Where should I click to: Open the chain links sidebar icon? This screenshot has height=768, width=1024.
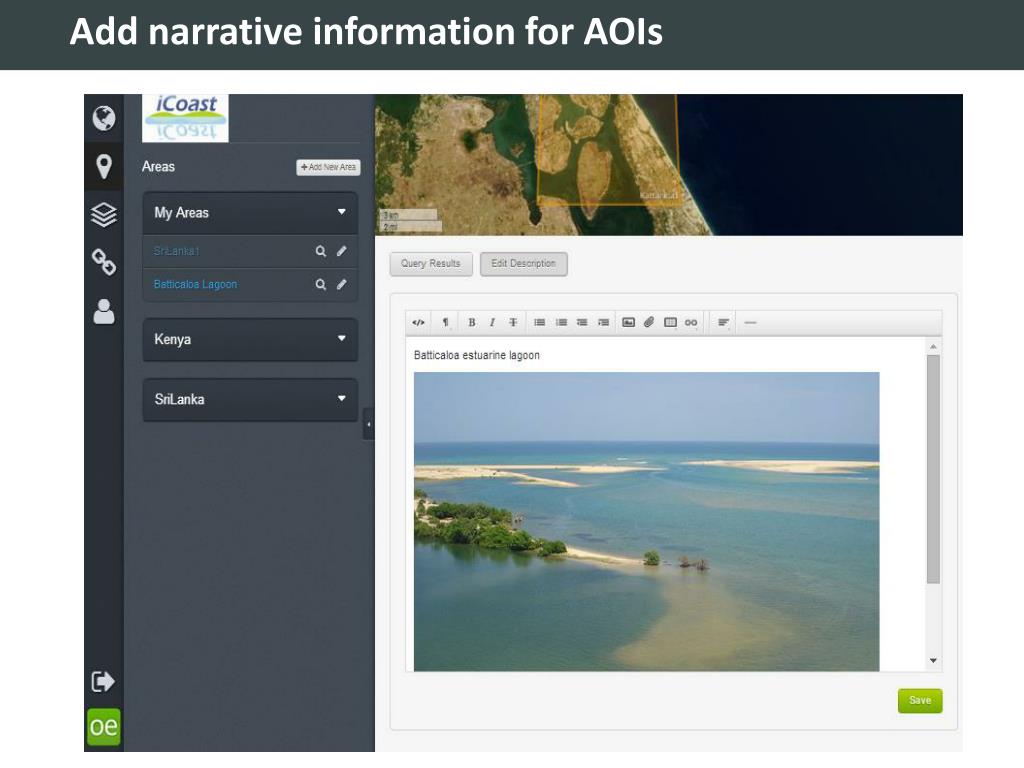(104, 262)
